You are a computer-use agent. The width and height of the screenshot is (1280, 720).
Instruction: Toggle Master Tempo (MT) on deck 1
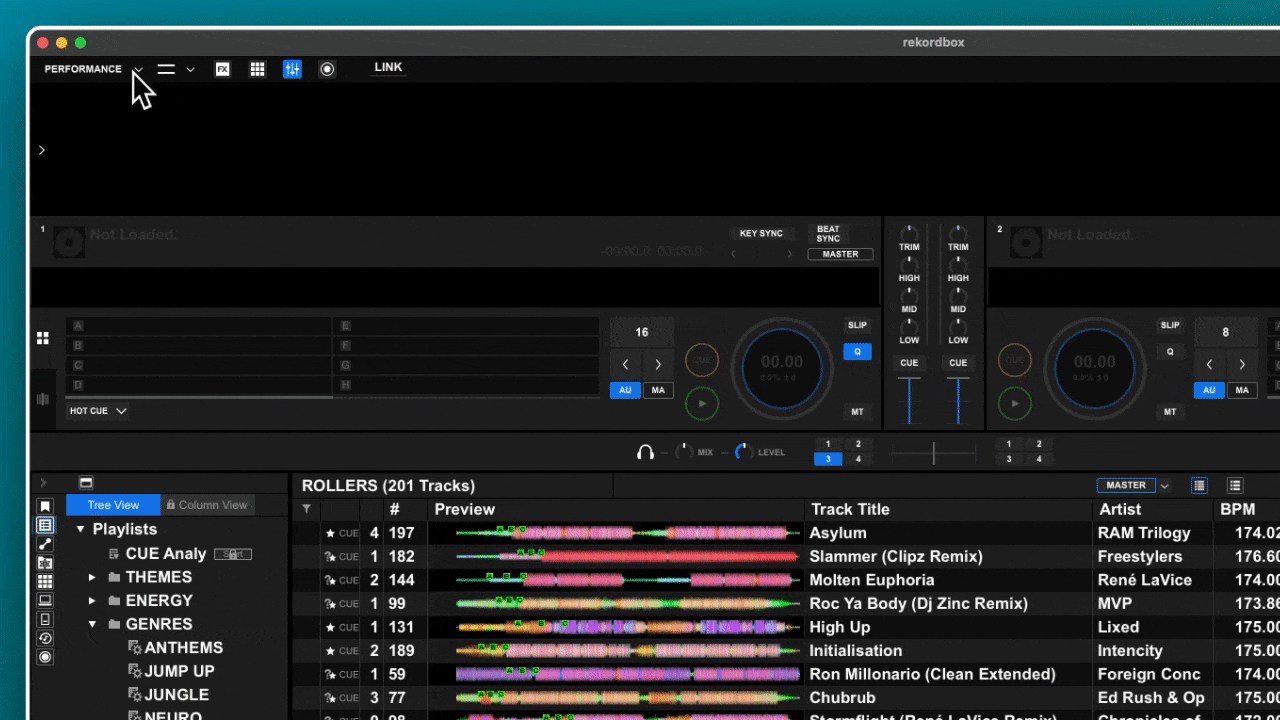tap(857, 412)
